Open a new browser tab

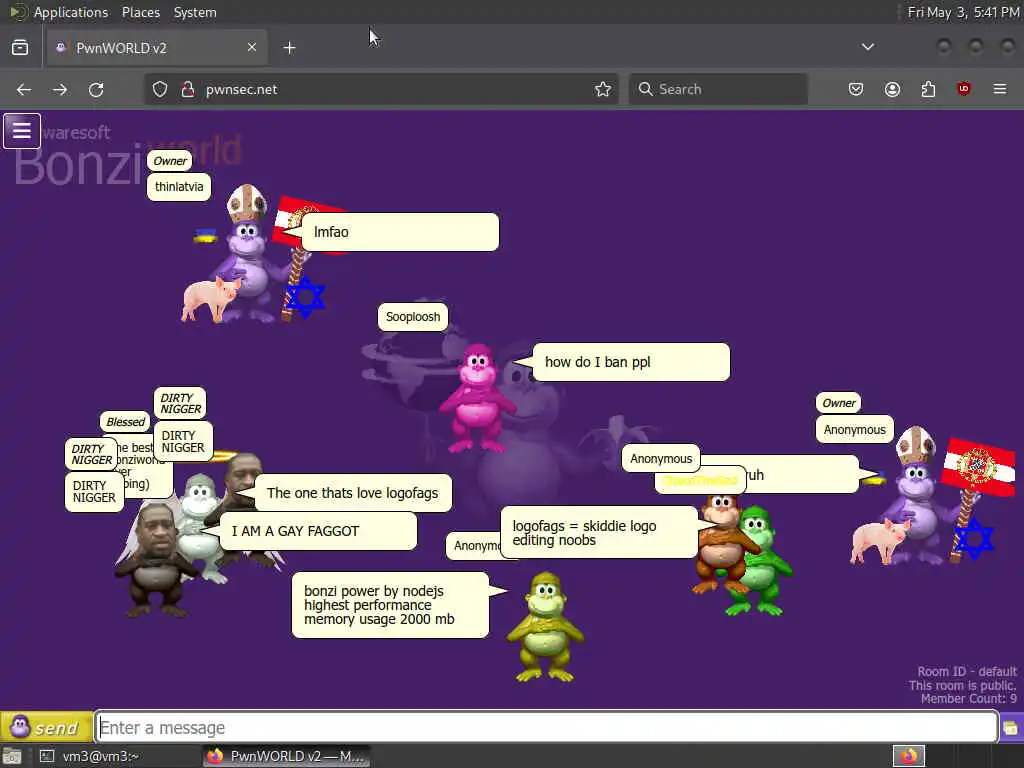click(x=289, y=48)
